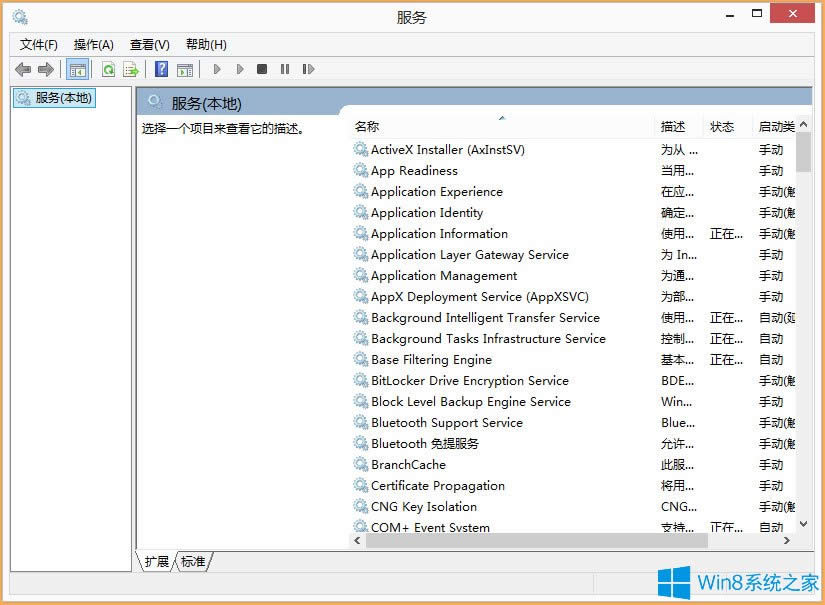
Task: Click the Forward navigation arrow
Action: pyautogui.click(x=45, y=69)
